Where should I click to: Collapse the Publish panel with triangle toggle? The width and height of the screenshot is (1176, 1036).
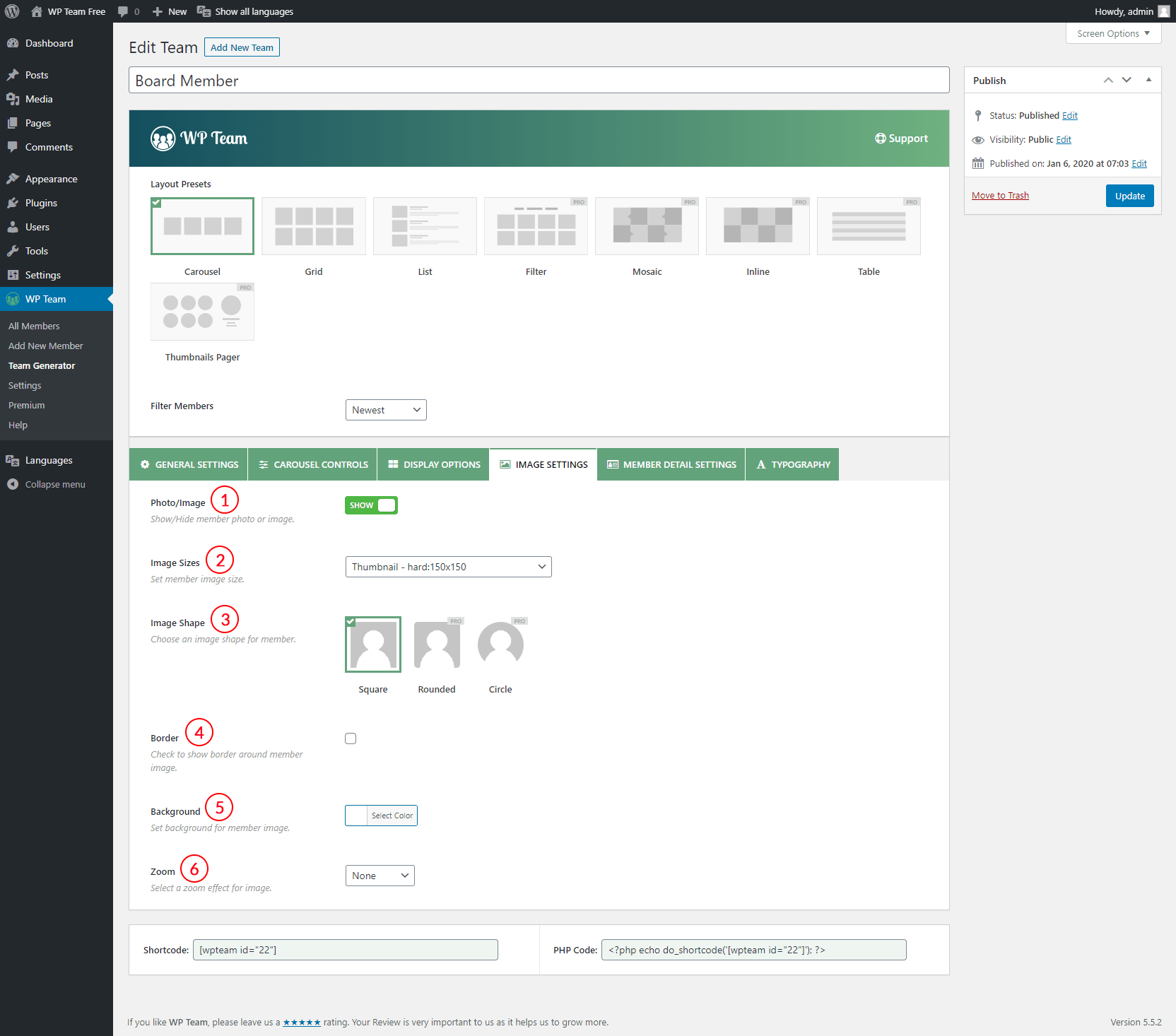(1148, 80)
